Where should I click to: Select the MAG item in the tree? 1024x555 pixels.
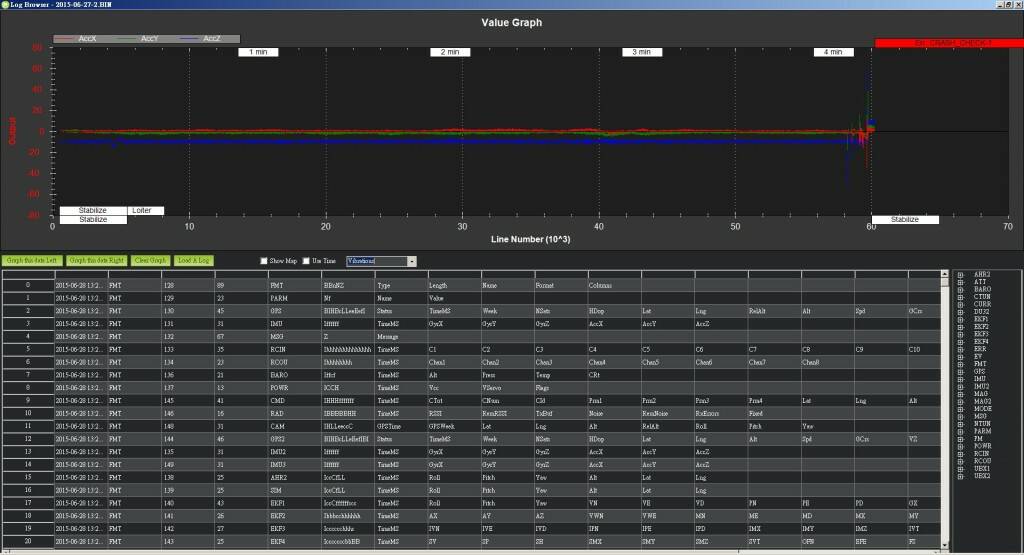click(x=981, y=394)
